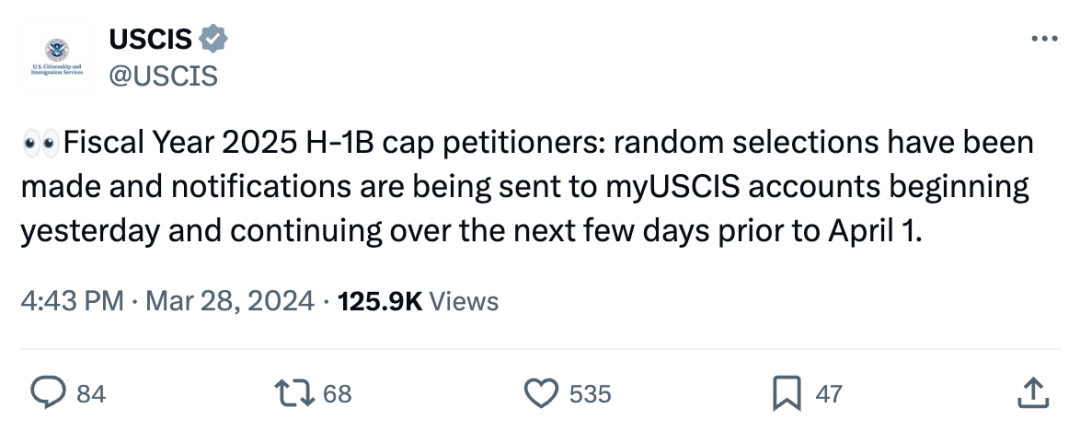The image size is (1080, 431).
Task: Click the Mar 28, 2024 date
Action: (x=230, y=302)
